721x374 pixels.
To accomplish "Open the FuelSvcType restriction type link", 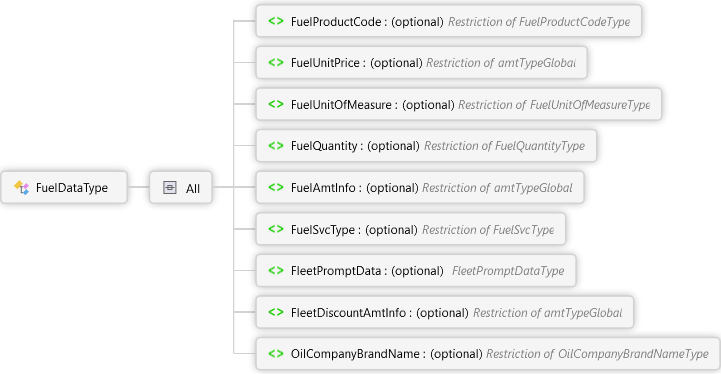I will pos(488,230).
